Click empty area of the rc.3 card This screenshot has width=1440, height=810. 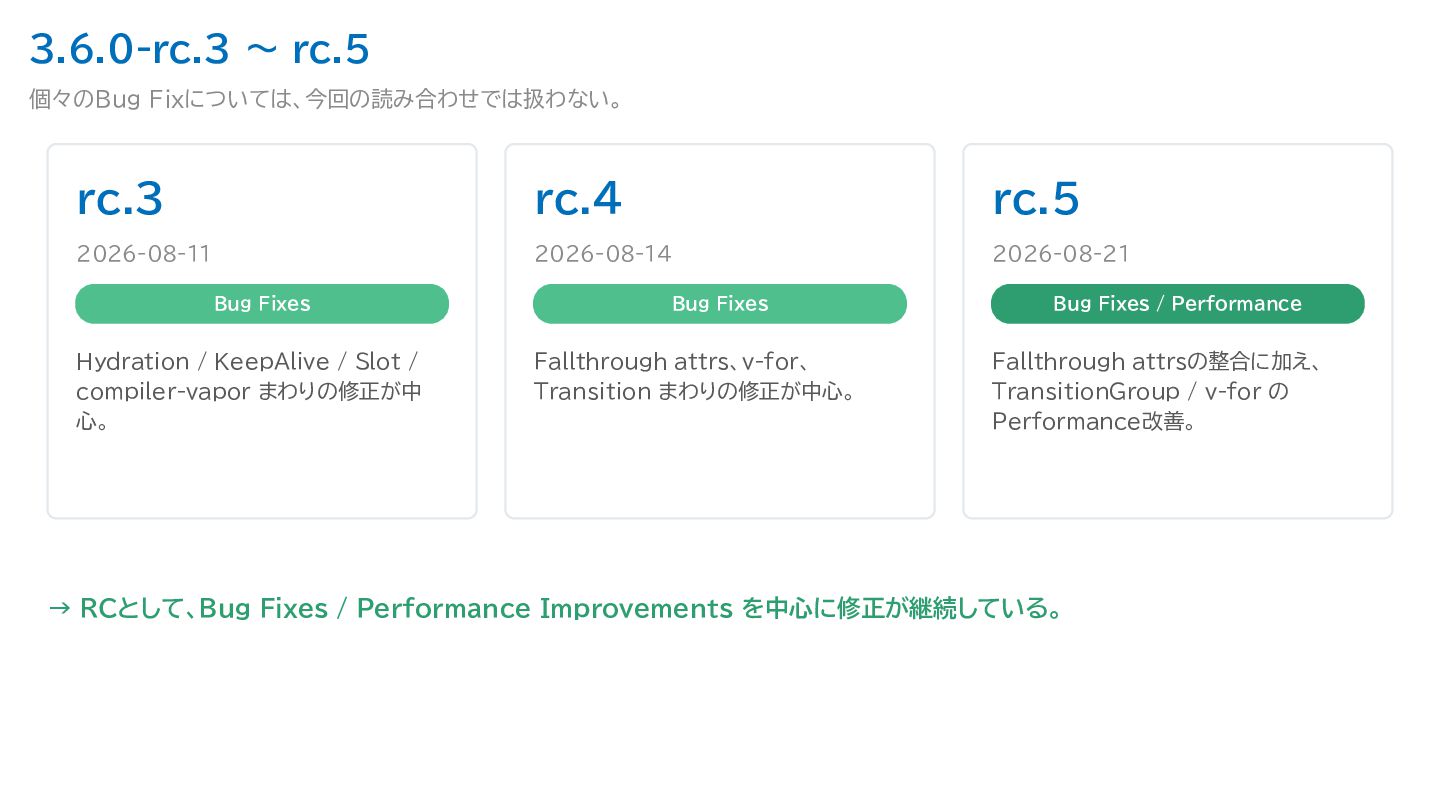[x=262, y=475]
